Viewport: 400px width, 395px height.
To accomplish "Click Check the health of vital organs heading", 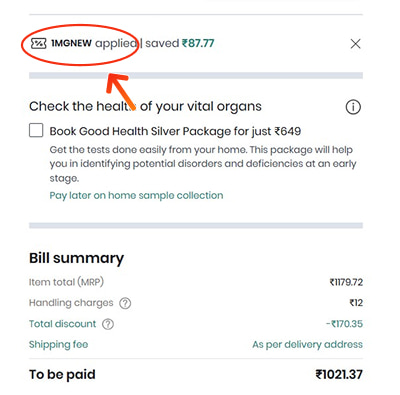I will click(x=145, y=107).
